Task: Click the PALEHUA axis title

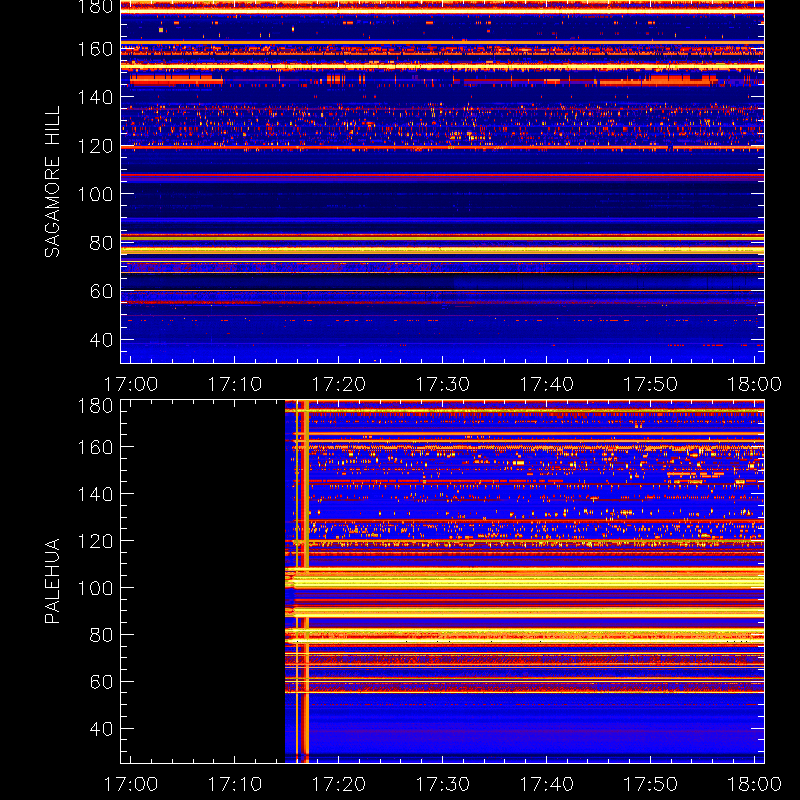Action: point(53,581)
